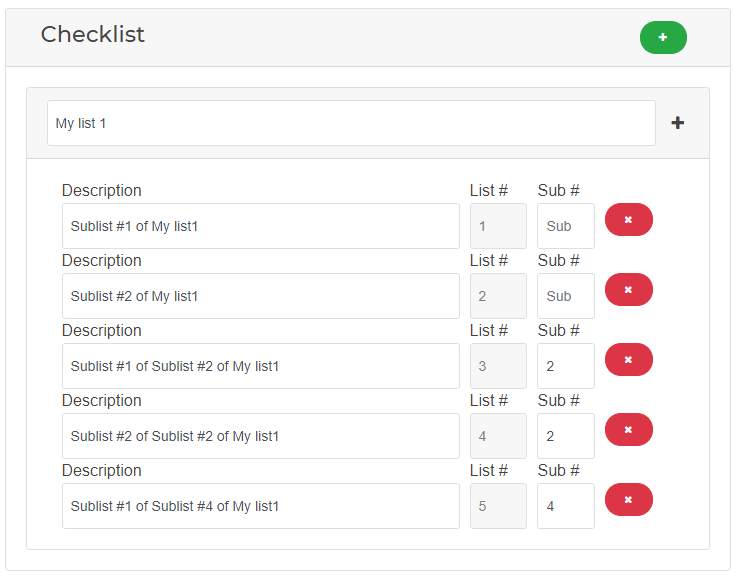Click description Sublist #1 of Sublist #4
This screenshot has height=587, width=742.
260,506
